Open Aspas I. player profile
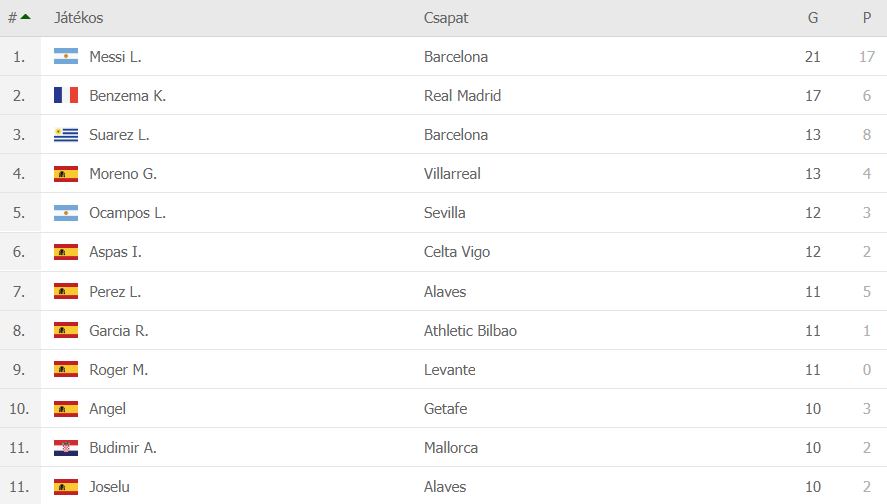This screenshot has width=887, height=504. (115, 252)
